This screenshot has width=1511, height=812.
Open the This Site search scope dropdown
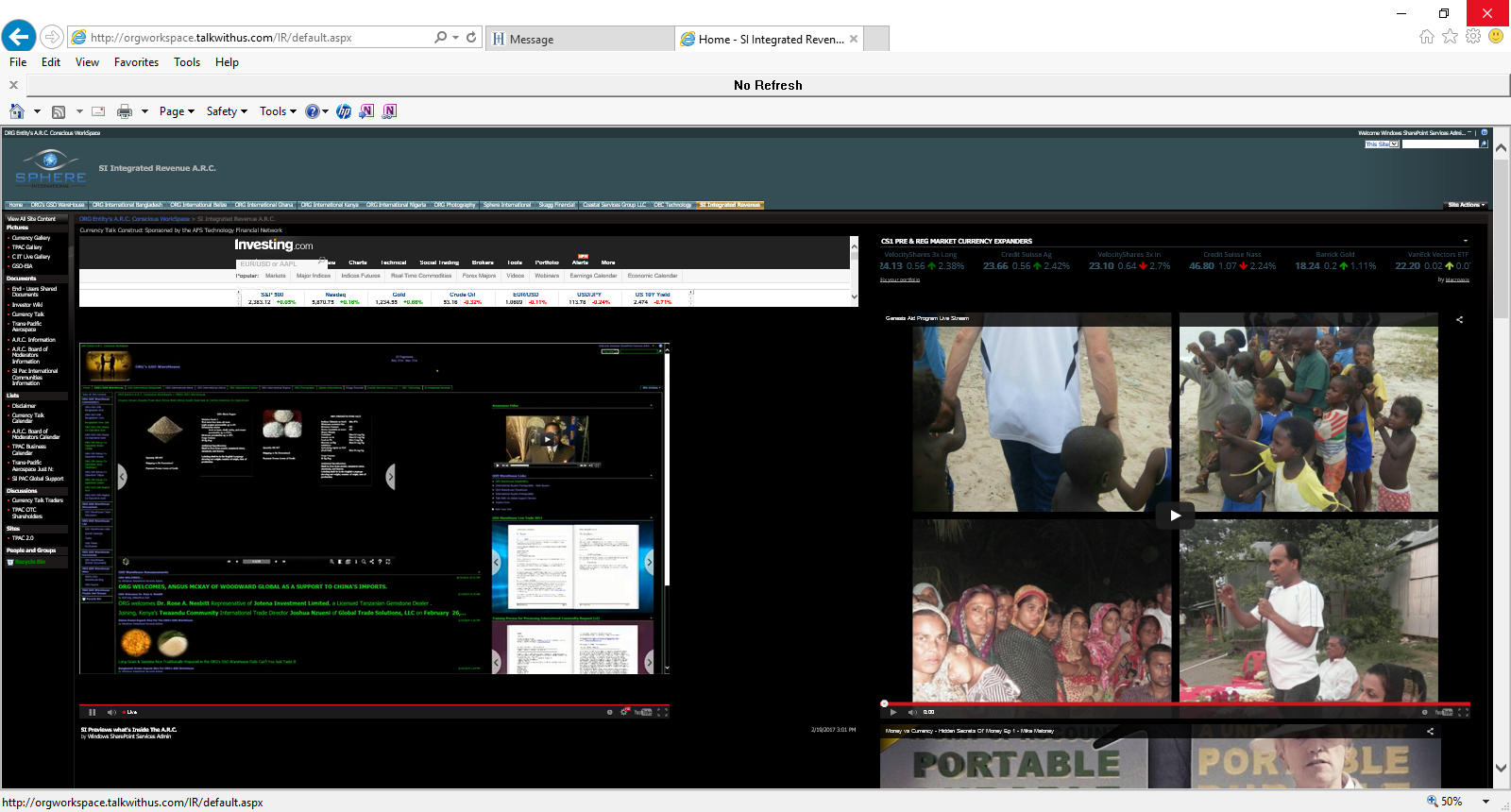point(1382,144)
